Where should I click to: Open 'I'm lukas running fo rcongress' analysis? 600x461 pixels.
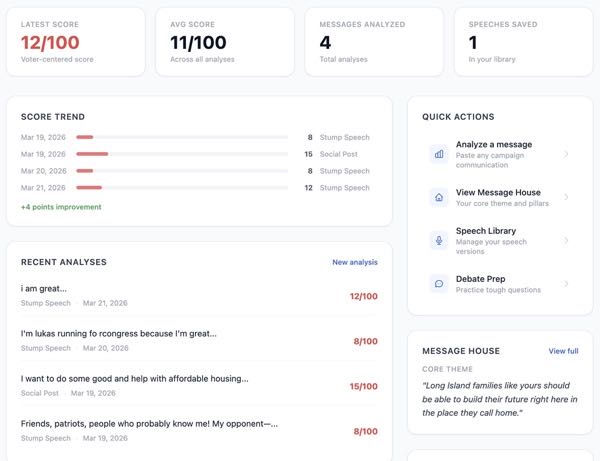[x=199, y=340]
